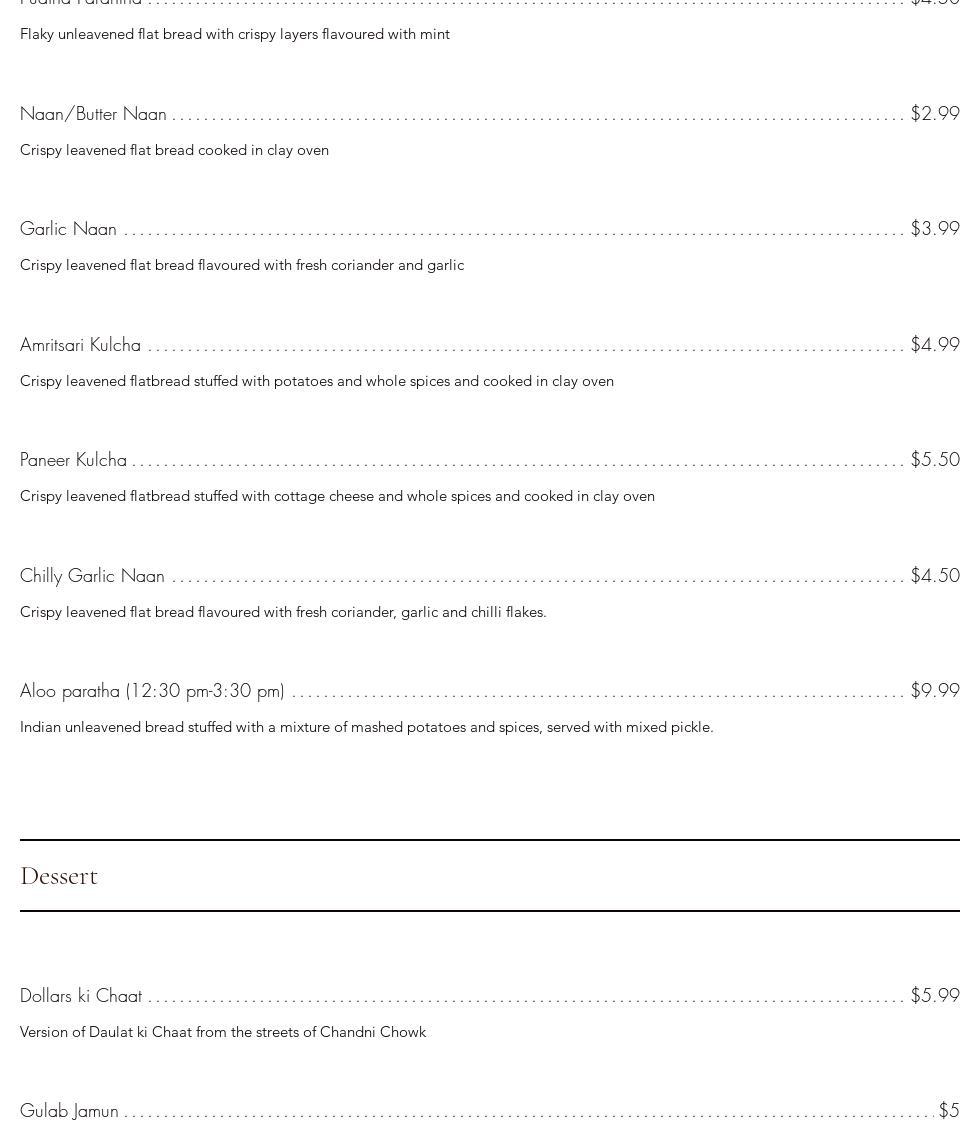The width and height of the screenshot is (965, 1136).
Task: Click the mashed potatoes Aloo paratha description
Action: click(366, 727)
